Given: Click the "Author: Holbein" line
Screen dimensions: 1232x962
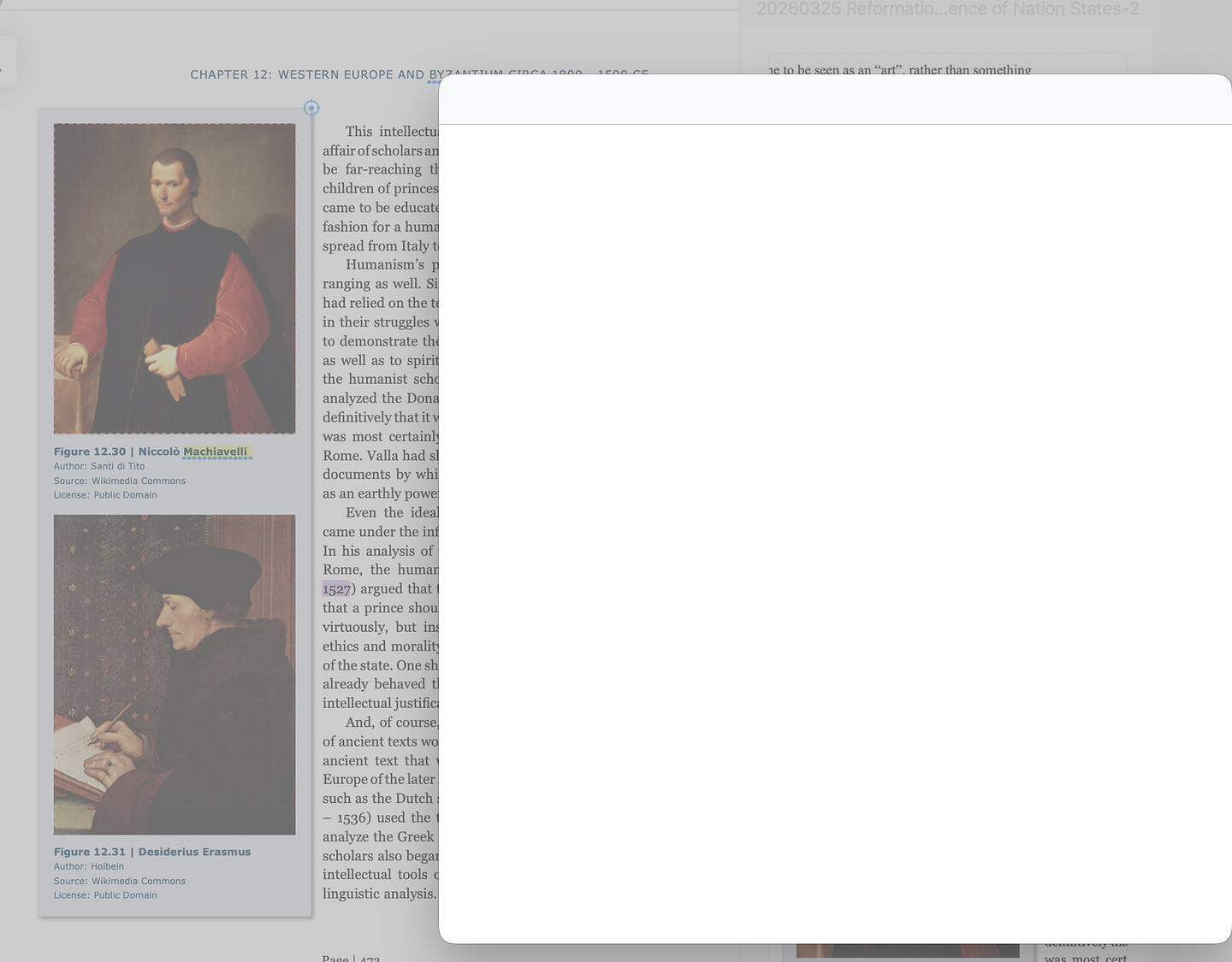Looking at the screenshot, I should (x=89, y=866).
